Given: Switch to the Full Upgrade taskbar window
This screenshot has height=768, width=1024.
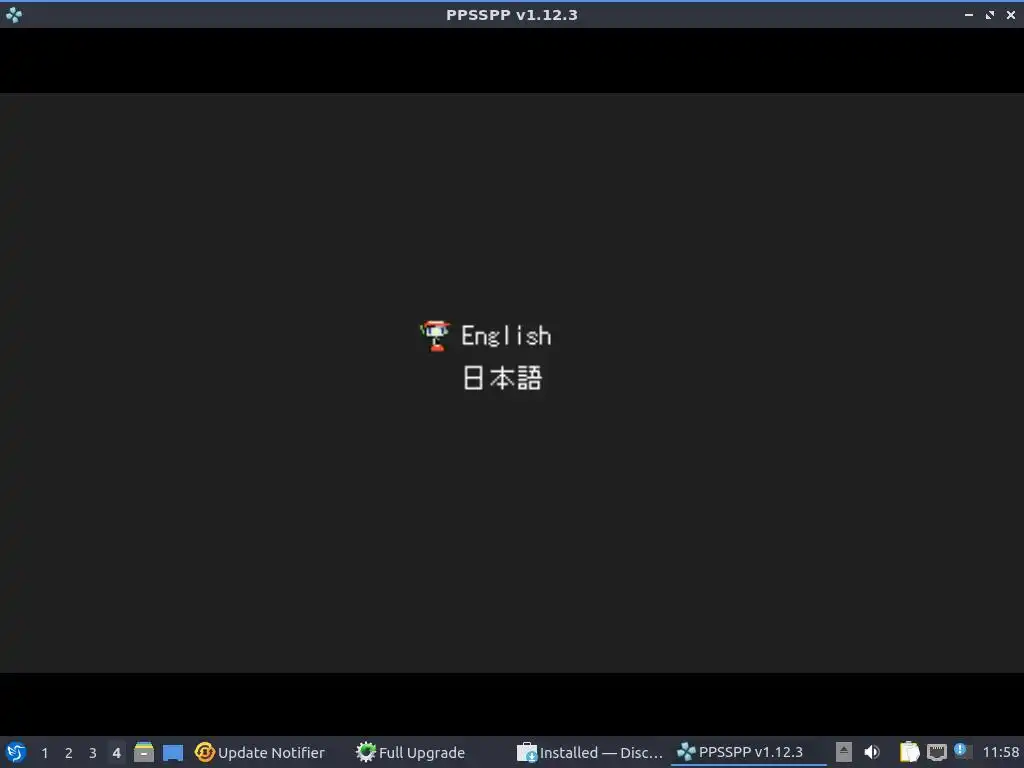Looking at the screenshot, I should [x=410, y=752].
